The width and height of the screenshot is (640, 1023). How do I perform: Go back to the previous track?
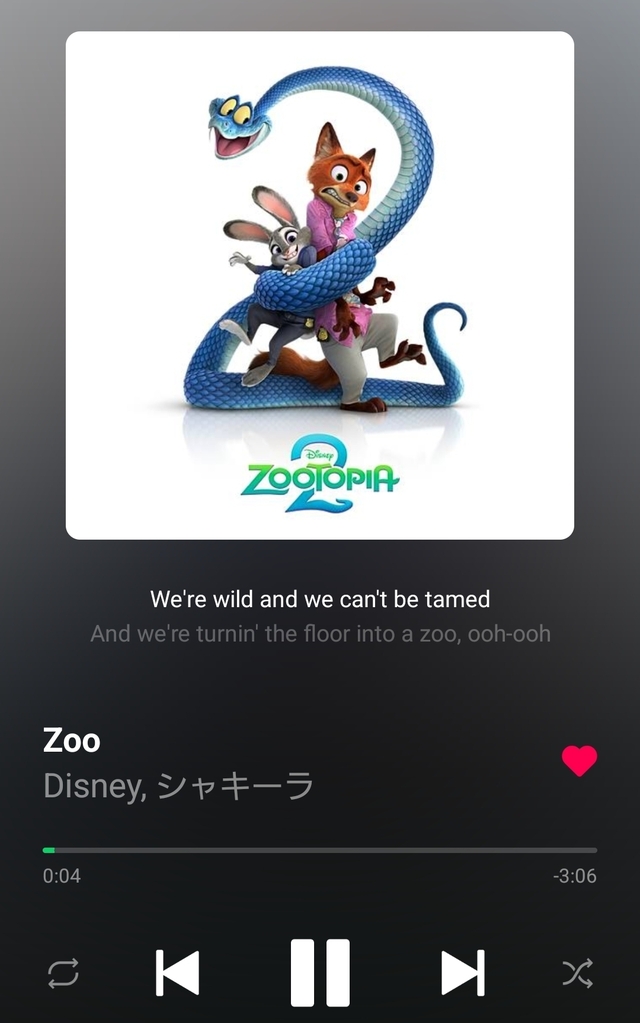click(177, 973)
